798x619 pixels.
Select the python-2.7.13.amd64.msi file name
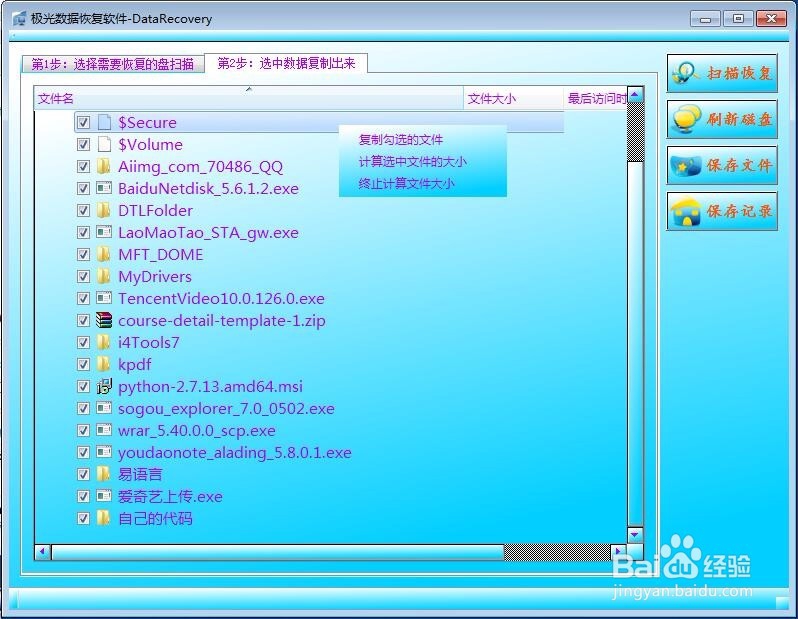210,386
